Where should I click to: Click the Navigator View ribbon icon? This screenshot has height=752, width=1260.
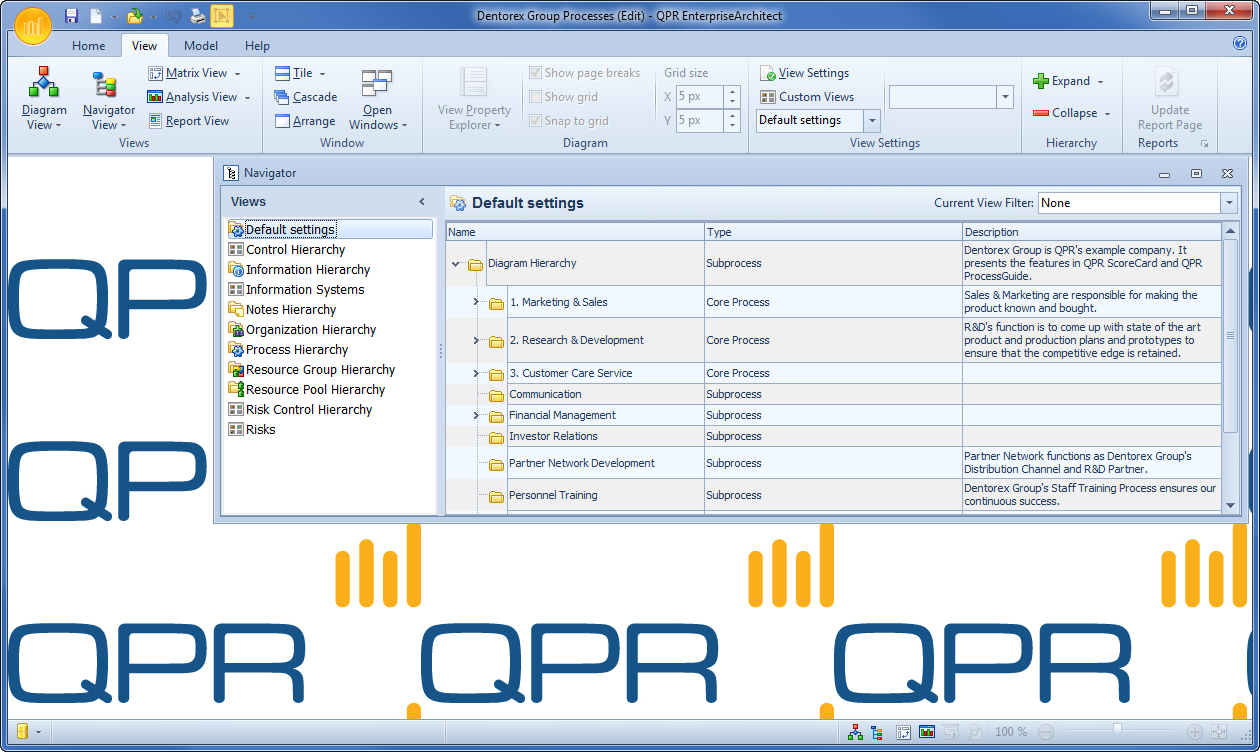pyautogui.click(x=108, y=99)
